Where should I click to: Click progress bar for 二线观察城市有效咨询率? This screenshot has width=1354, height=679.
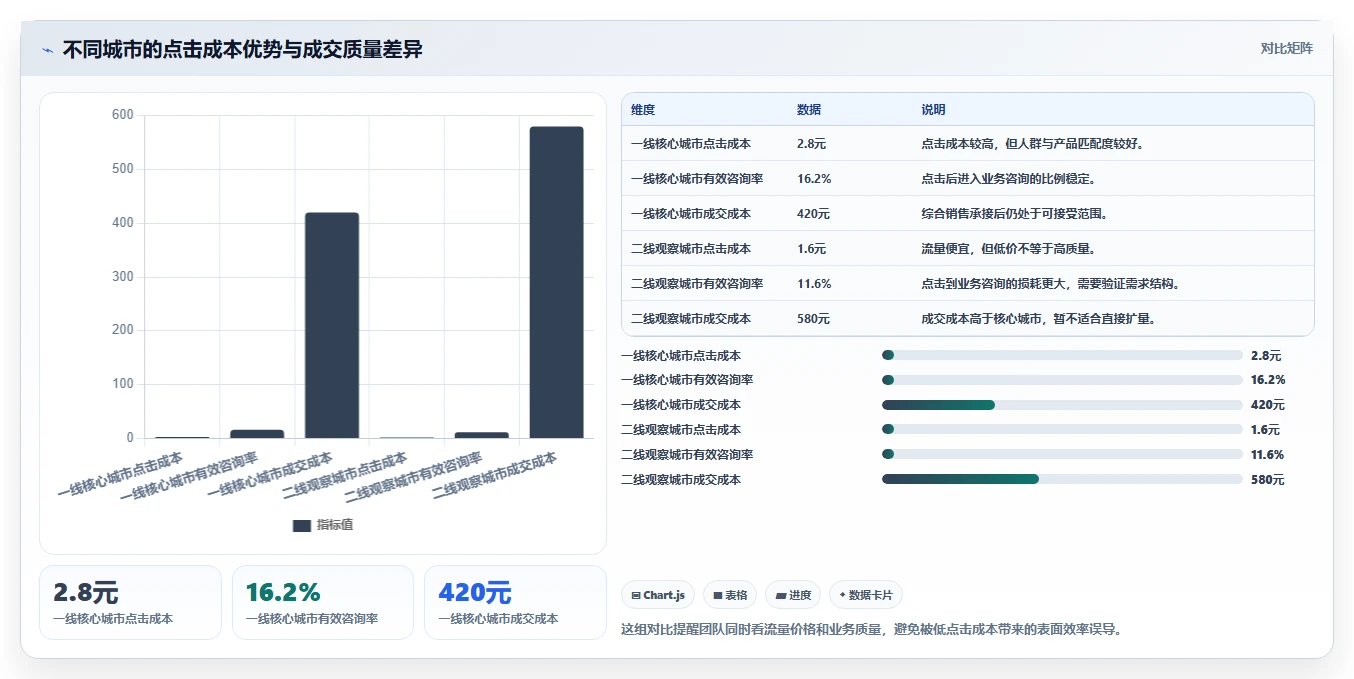pos(1062,455)
